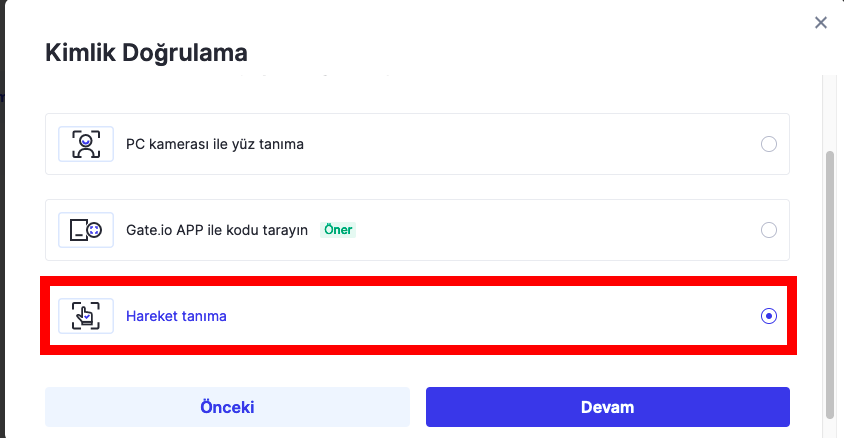This screenshot has width=844, height=438.
Task: Select the Gate.io APP radio button
Action: click(769, 230)
